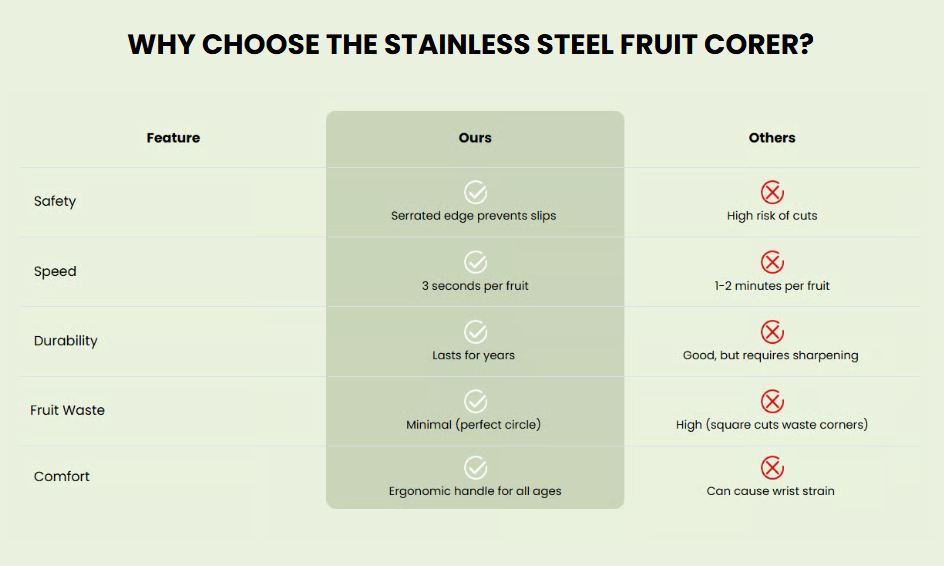This screenshot has width=944, height=566.
Task: Click the 'Feature' column header
Action: click(173, 138)
